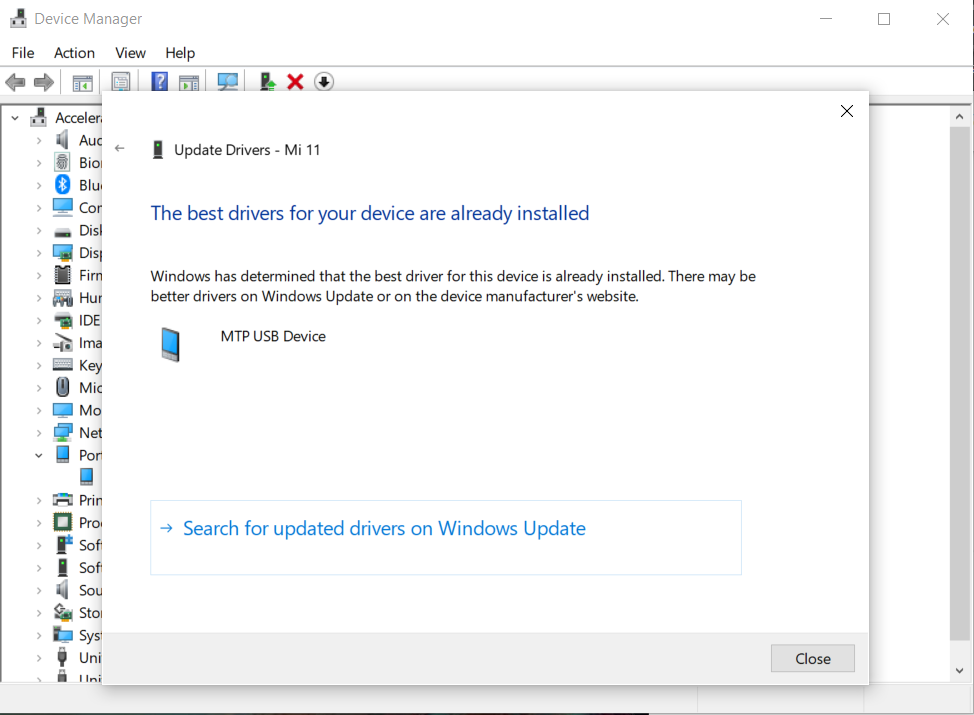
Task: Select the Computer monitor category icon
Action: tap(63, 207)
